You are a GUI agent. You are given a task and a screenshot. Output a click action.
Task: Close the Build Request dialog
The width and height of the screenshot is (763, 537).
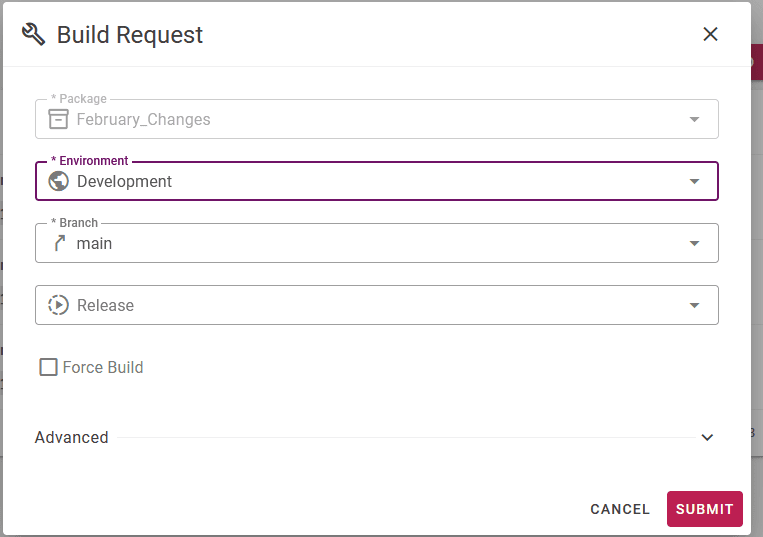coord(710,34)
